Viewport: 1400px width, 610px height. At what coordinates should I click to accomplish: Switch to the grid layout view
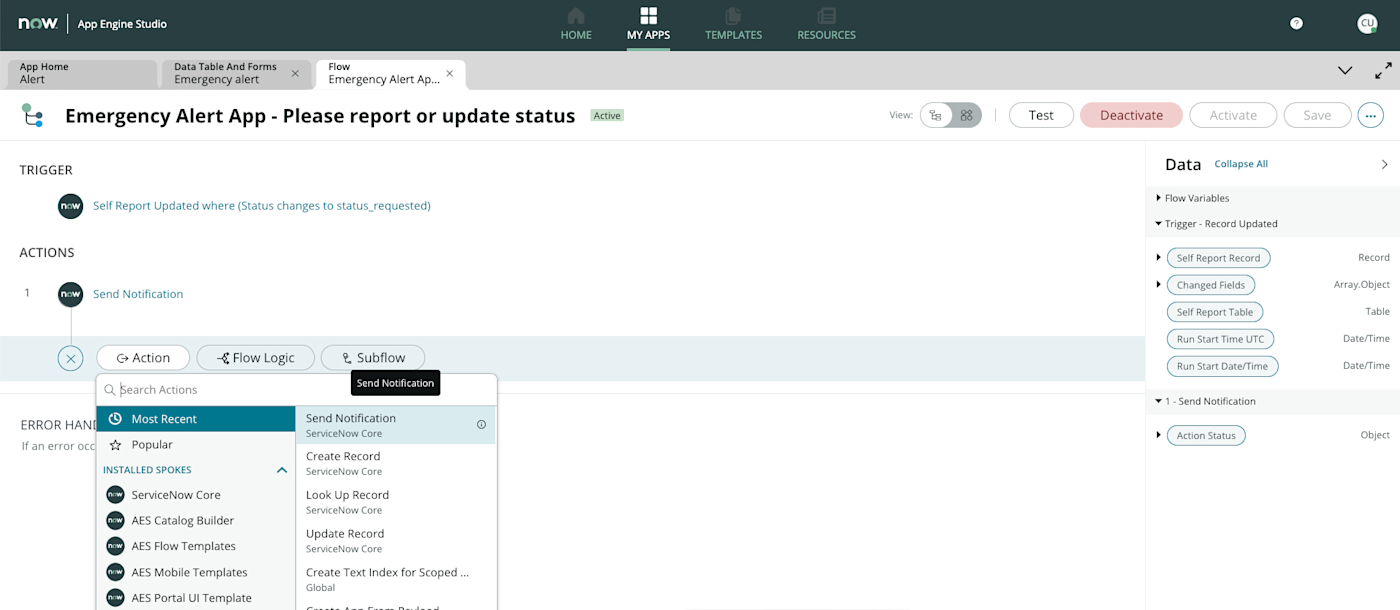pos(967,115)
